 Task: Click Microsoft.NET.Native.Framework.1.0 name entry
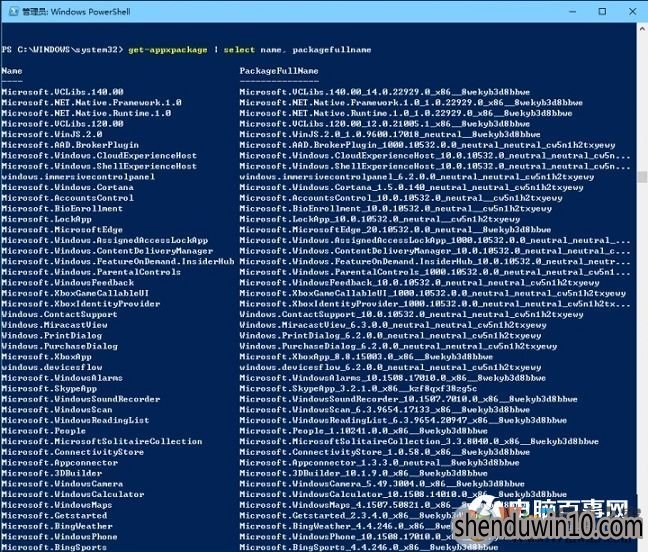pyautogui.click(x=91, y=102)
